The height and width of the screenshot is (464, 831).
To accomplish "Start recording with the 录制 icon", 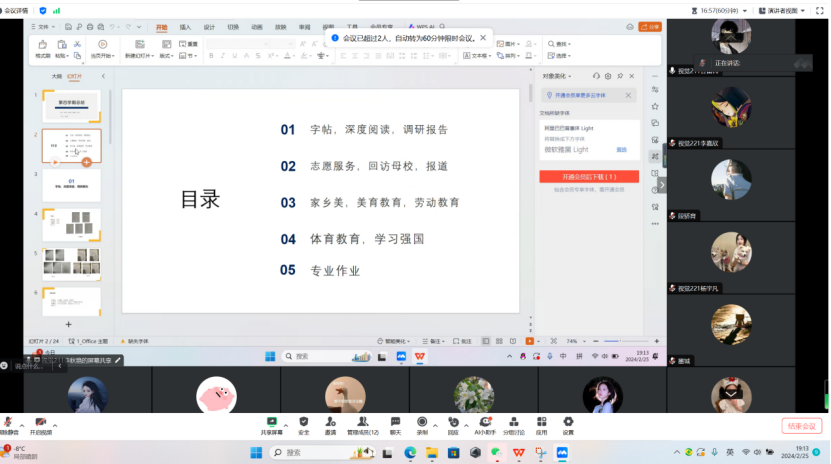I will pyautogui.click(x=422, y=423).
